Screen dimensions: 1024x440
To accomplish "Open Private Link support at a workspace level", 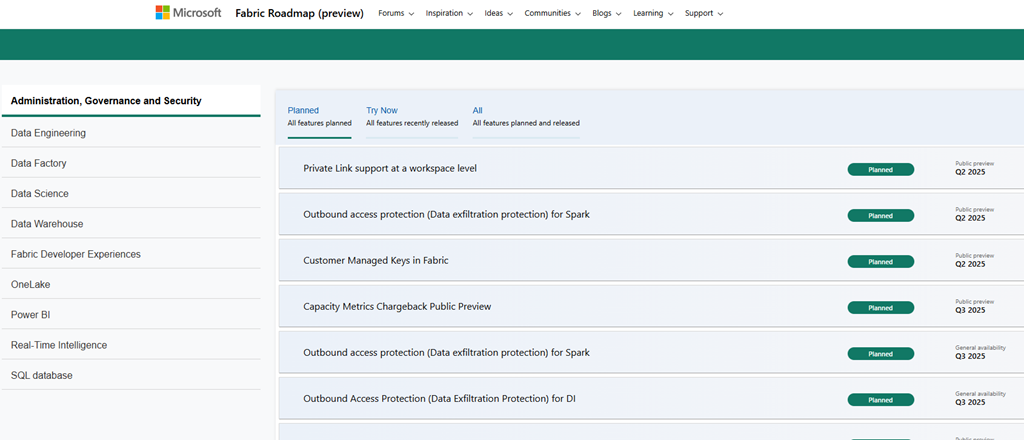I will point(390,168).
